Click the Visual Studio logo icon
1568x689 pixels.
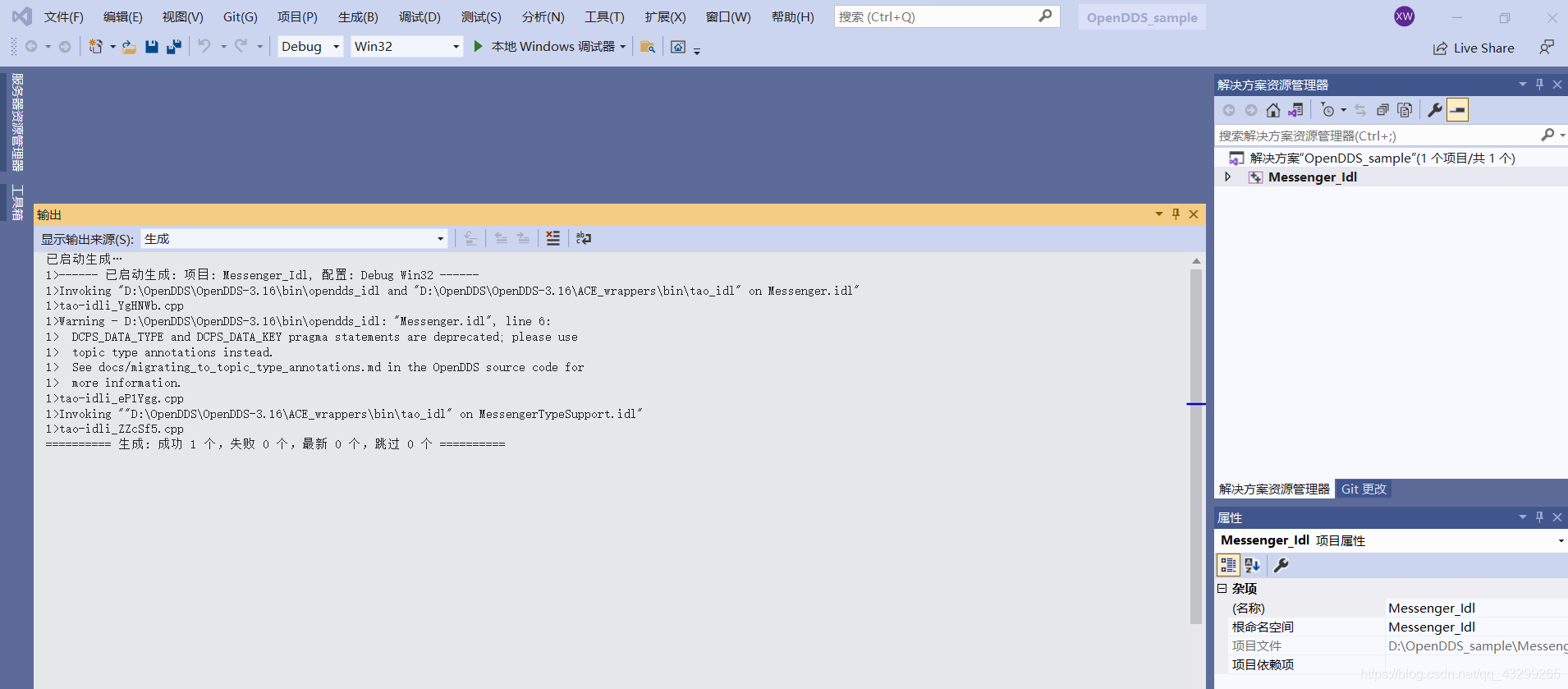tap(22, 16)
